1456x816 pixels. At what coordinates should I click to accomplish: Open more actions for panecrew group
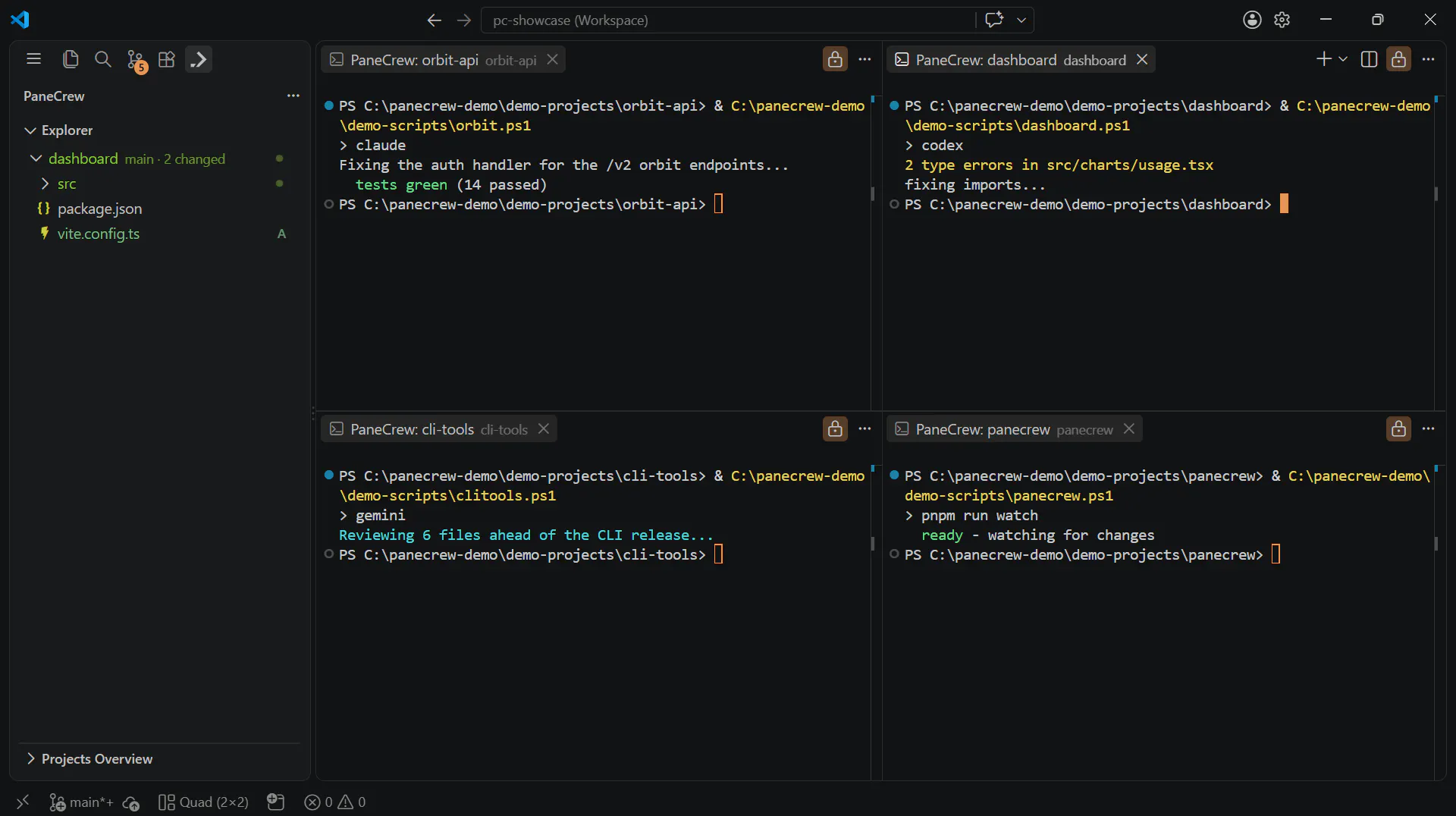tap(1429, 428)
